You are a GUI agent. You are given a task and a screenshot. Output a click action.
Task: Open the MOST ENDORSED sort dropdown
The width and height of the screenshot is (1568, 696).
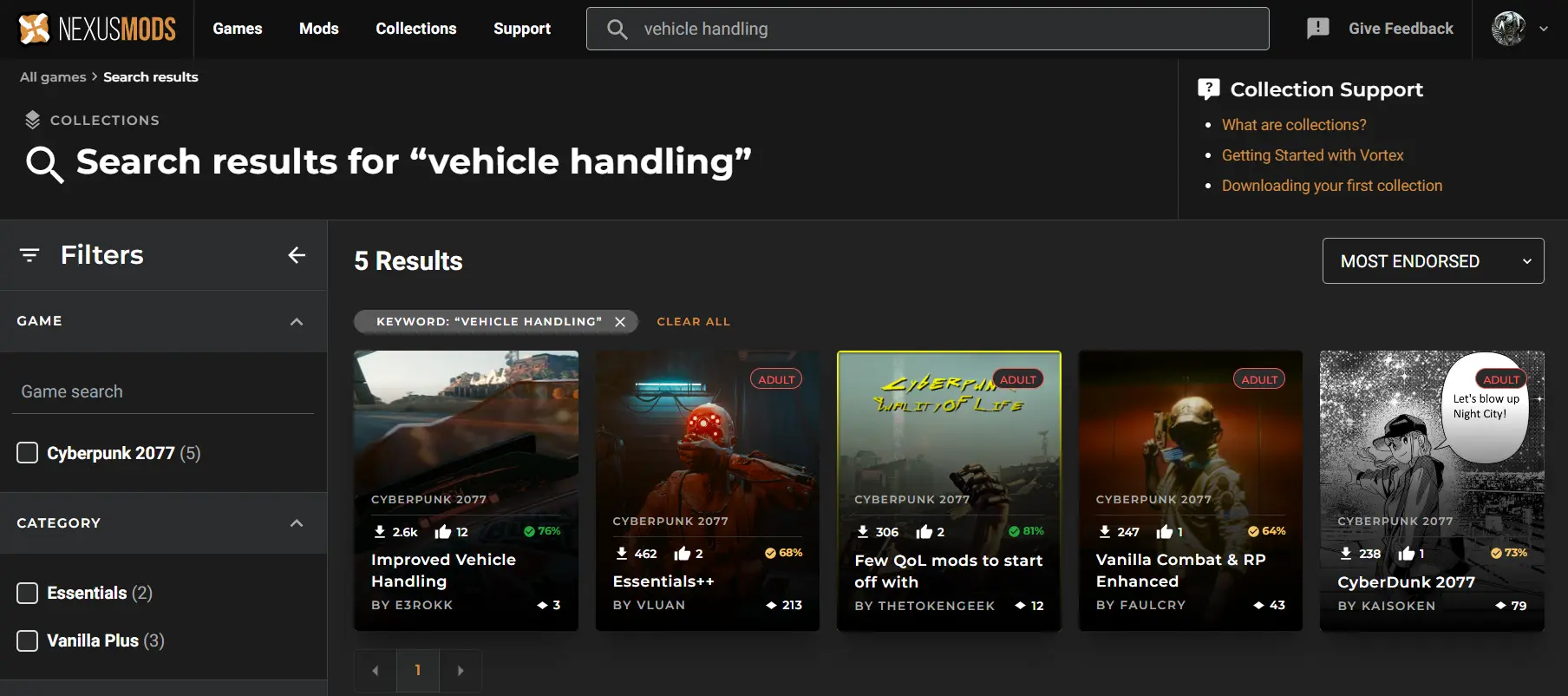[1433, 261]
